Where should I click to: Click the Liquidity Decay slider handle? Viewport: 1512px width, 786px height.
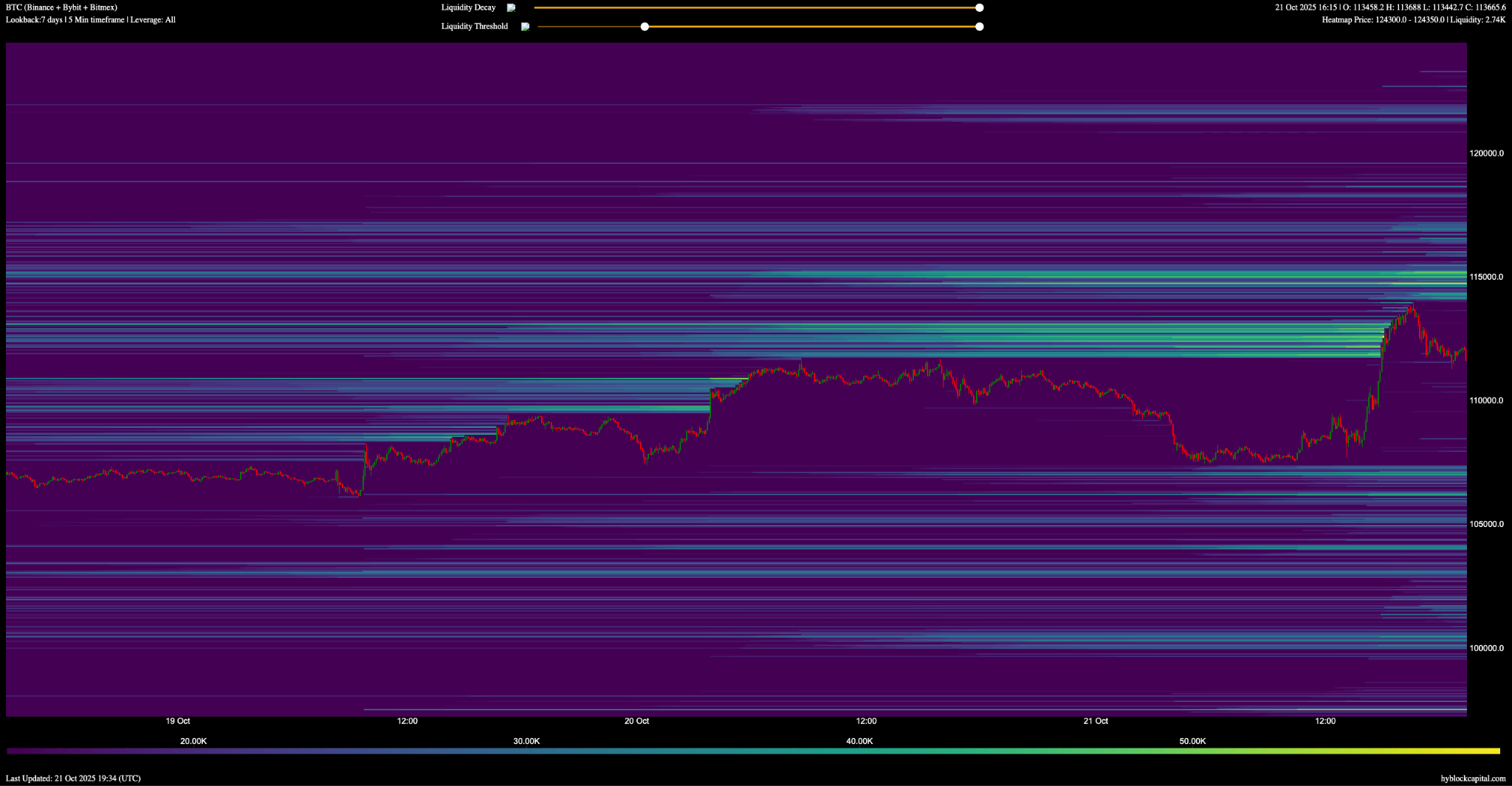coord(979,8)
